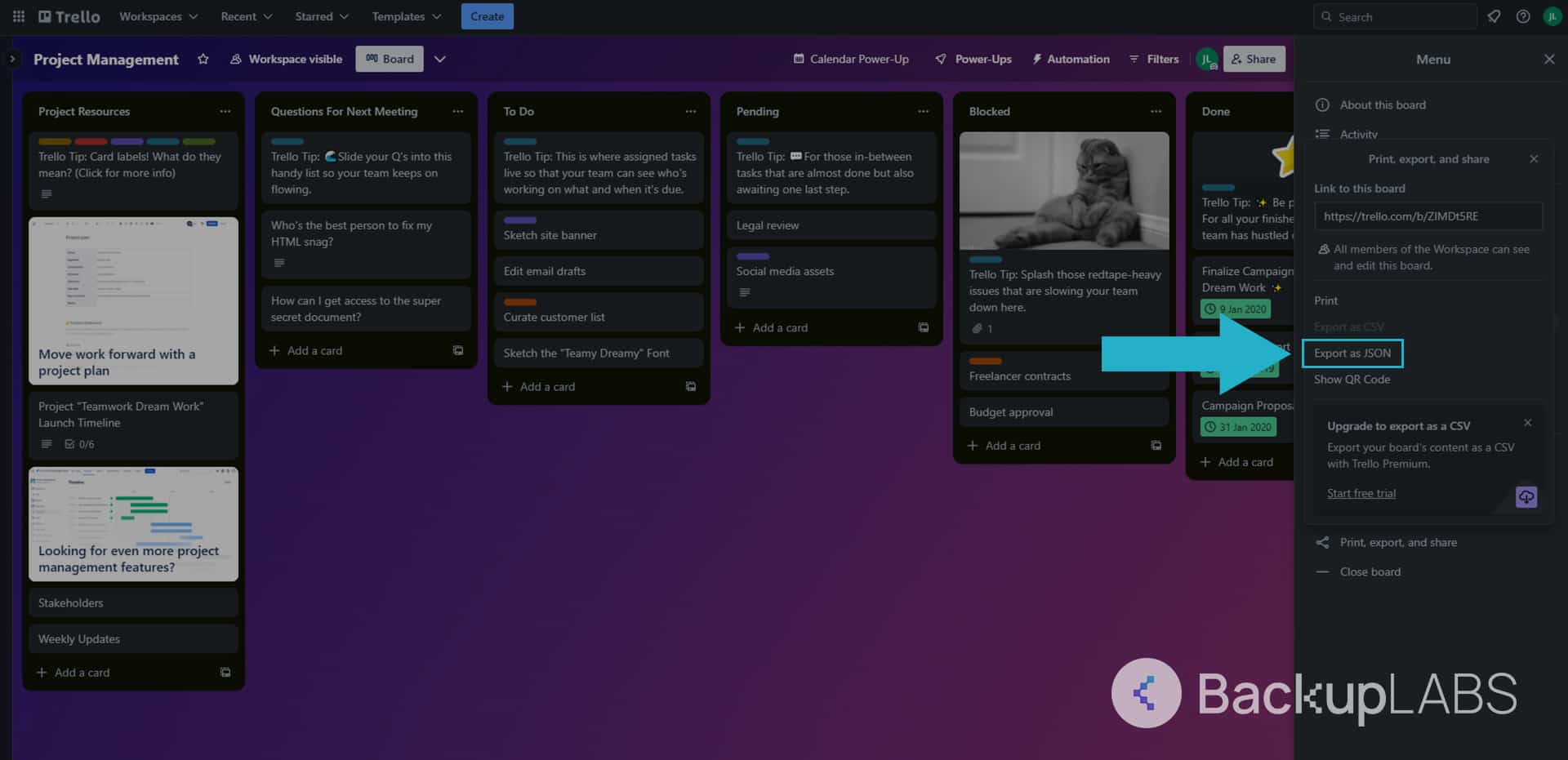Open the Starred boards menu
Image resolution: width=1568 pixels, height=760 pixels.
[322, 16]
